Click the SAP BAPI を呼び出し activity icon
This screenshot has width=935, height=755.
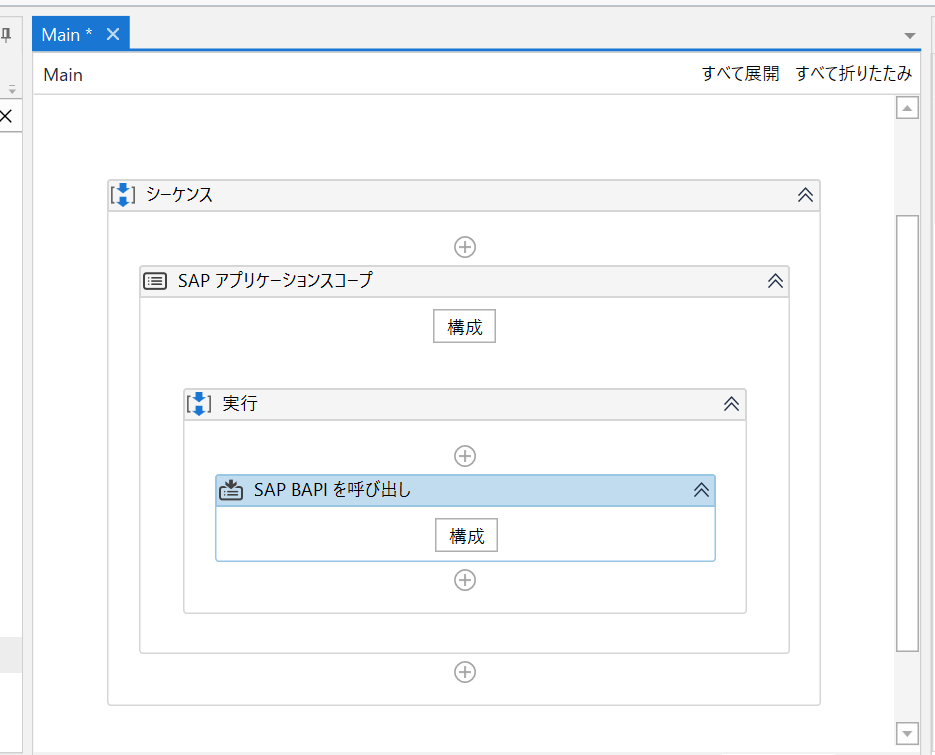pyautogui.click(x=231, y=490)
